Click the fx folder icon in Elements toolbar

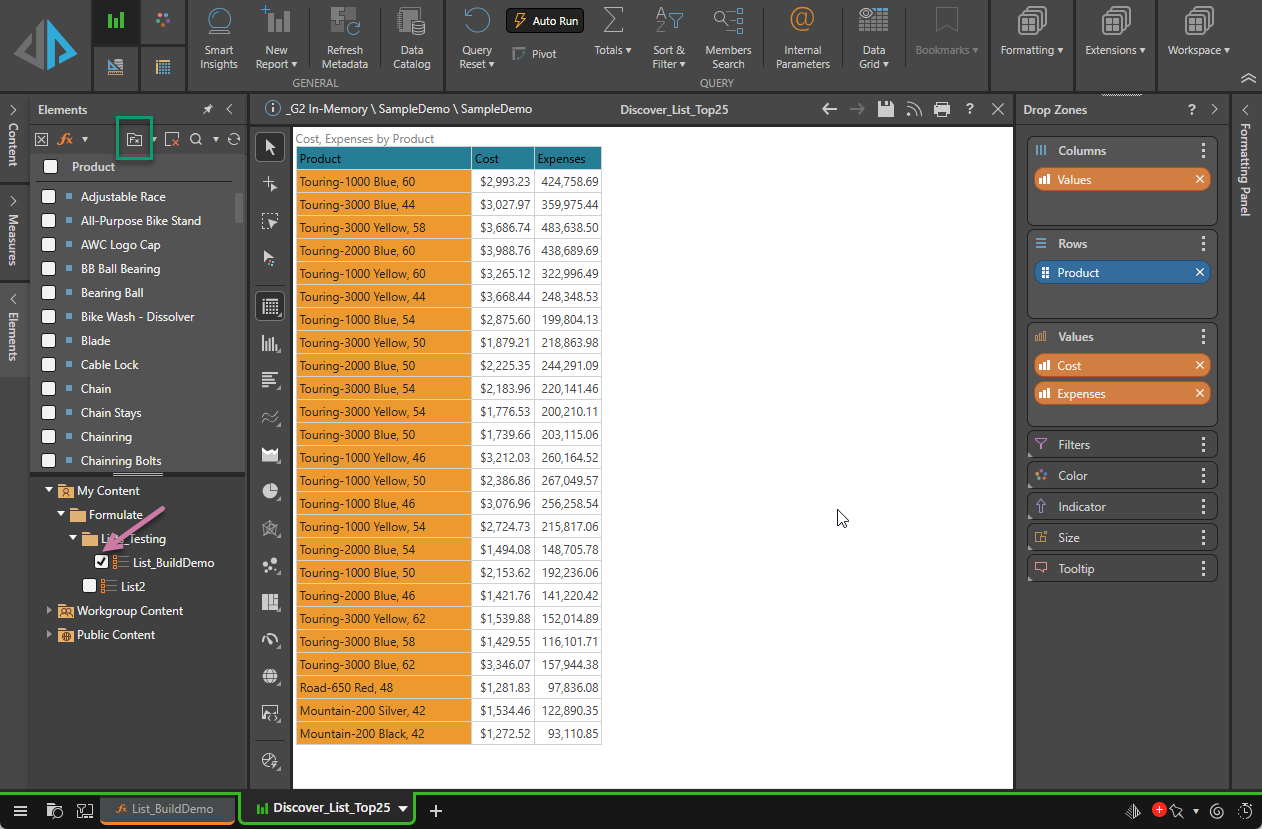click(133, 139)
